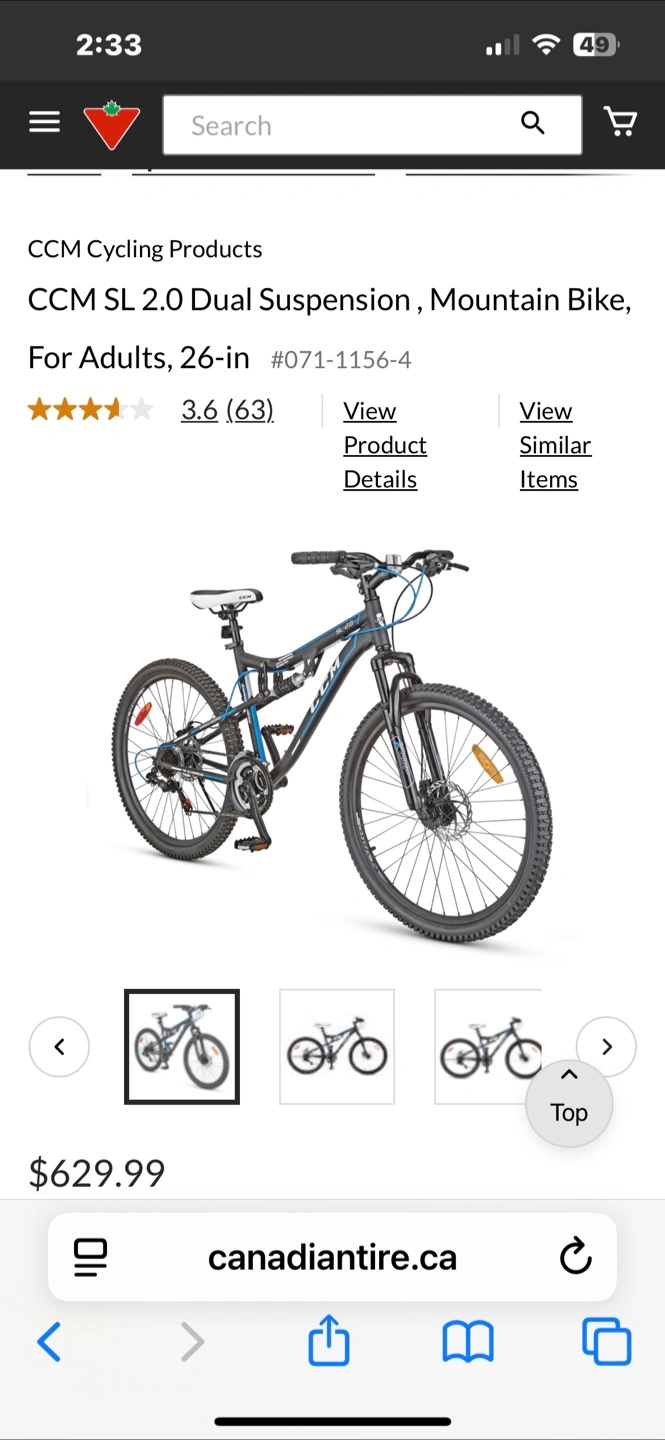The width and height of the screenshot is (665, 1440).
Task: Open the shopping cart
Action: (x=621, y=122)
